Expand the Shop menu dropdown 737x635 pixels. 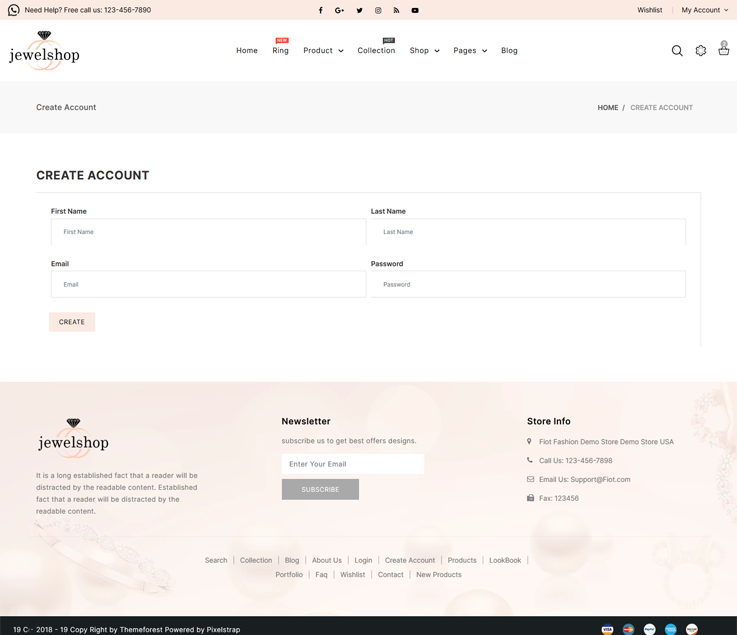424,50
